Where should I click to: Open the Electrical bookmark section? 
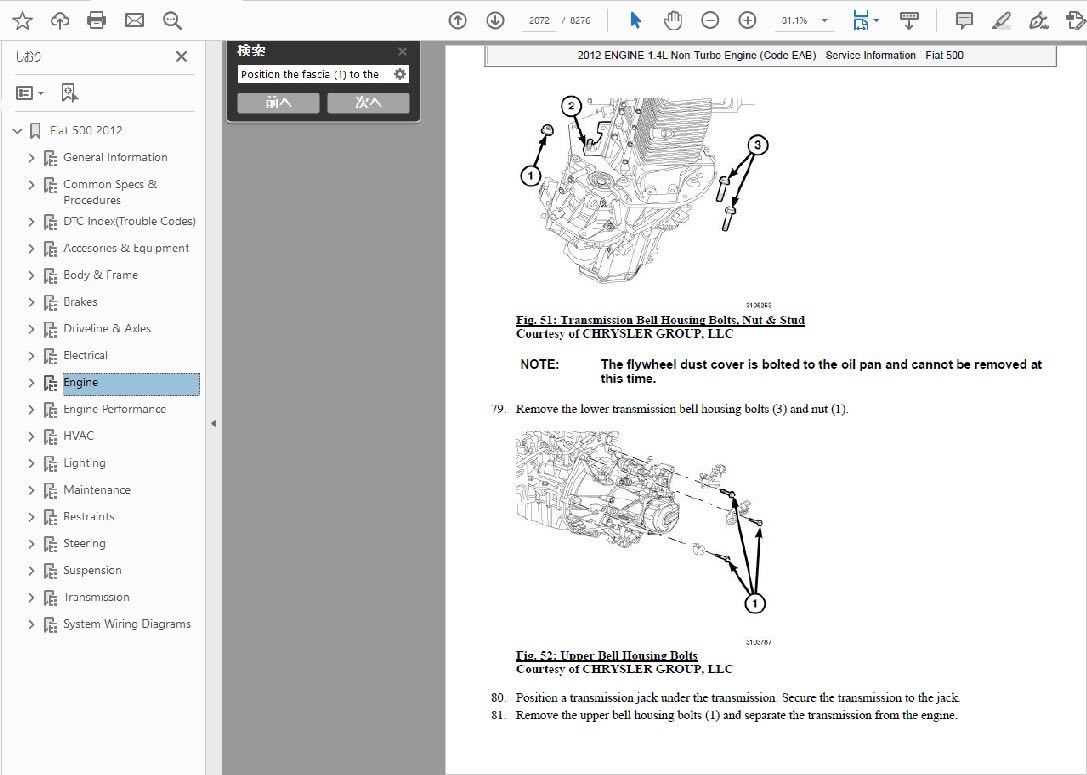pos(85,356)
